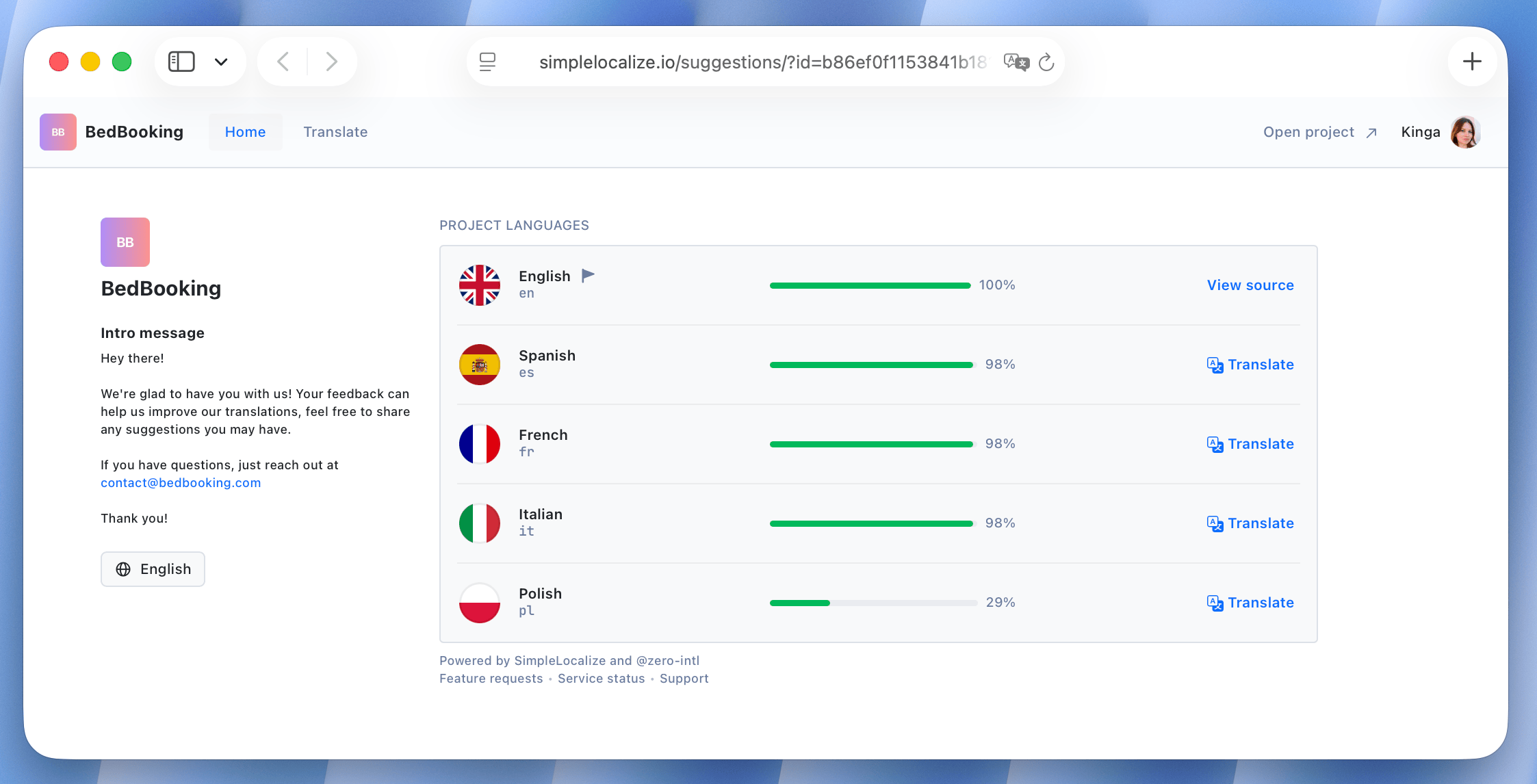Click the Spain flag icon
The image size is (1537, 784).
pyautogui.click(x=480, y=365)
